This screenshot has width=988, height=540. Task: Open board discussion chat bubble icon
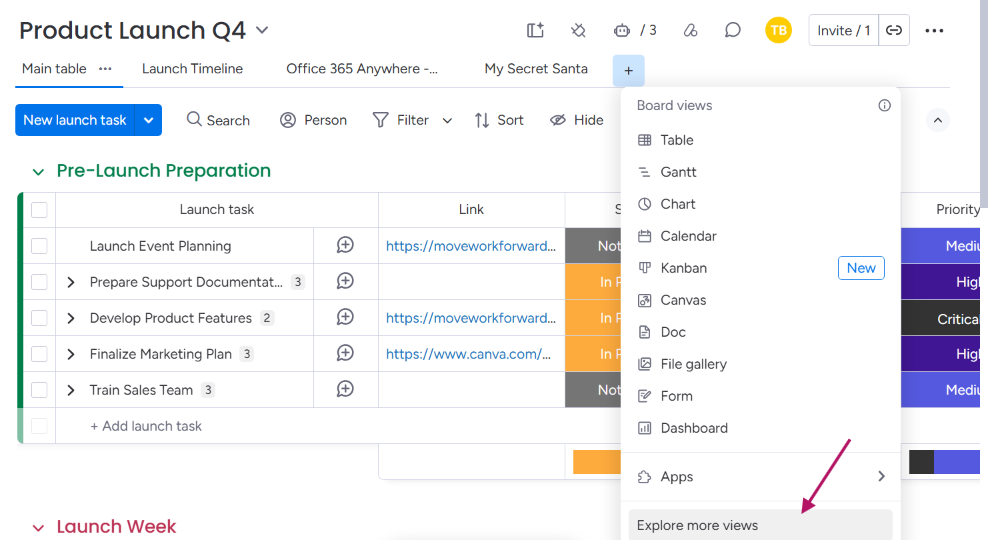[x=732, y=30]
